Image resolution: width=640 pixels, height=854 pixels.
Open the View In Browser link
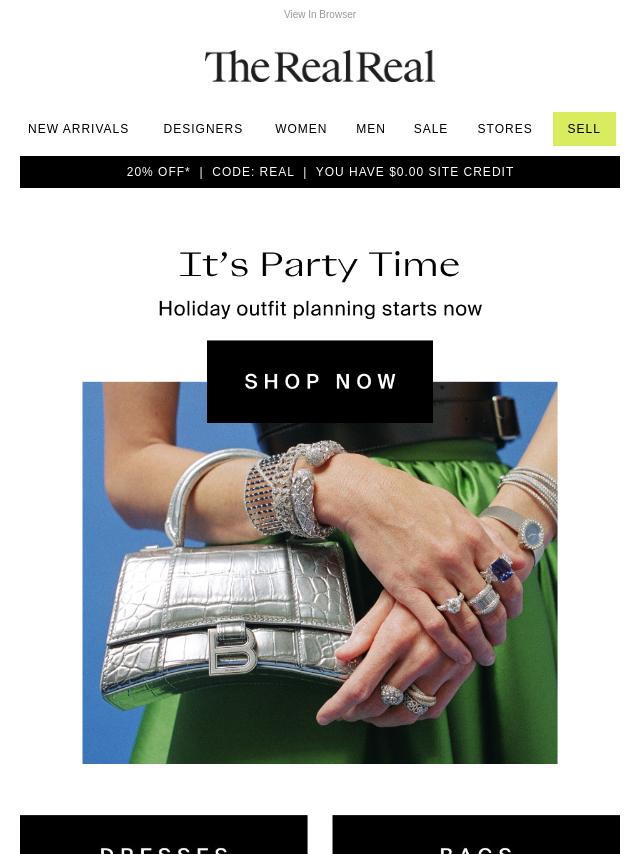click(320, 15)
